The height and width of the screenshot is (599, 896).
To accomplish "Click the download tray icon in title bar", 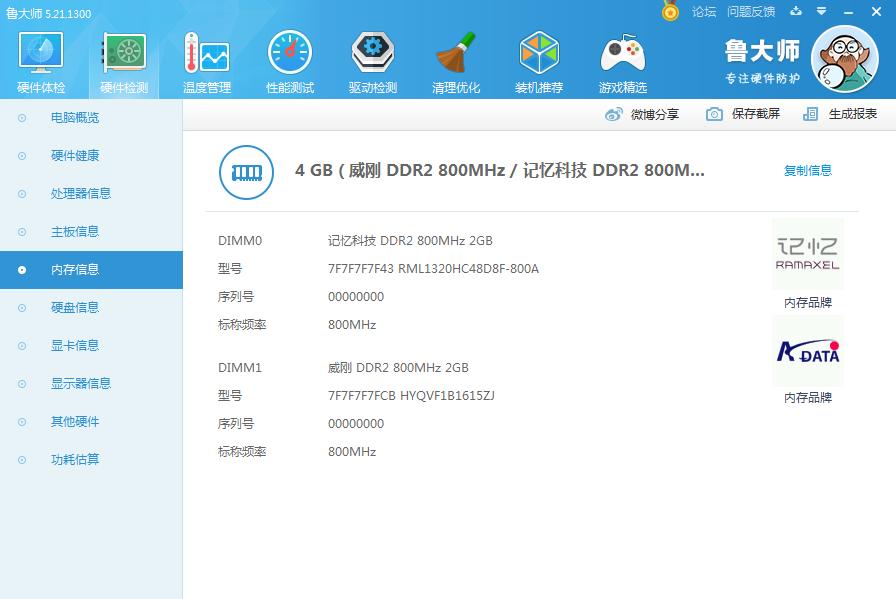I will (x=796, y=12).
